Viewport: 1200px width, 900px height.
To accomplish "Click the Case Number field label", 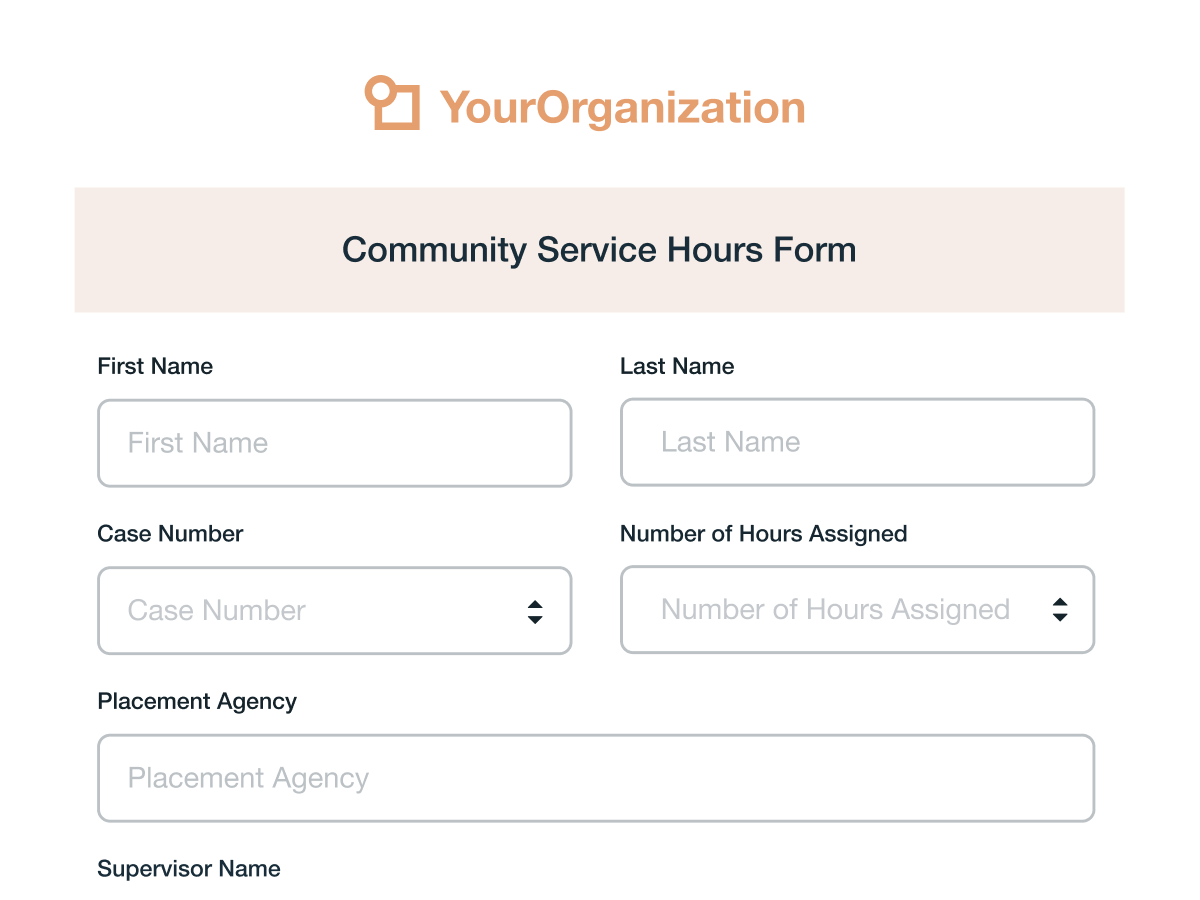I will 170,534.
